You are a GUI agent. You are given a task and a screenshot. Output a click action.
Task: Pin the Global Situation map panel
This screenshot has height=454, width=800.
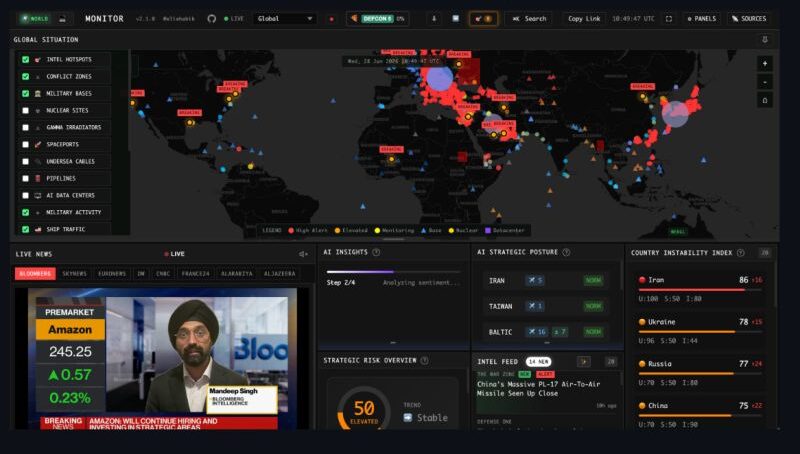click(765, 40)
